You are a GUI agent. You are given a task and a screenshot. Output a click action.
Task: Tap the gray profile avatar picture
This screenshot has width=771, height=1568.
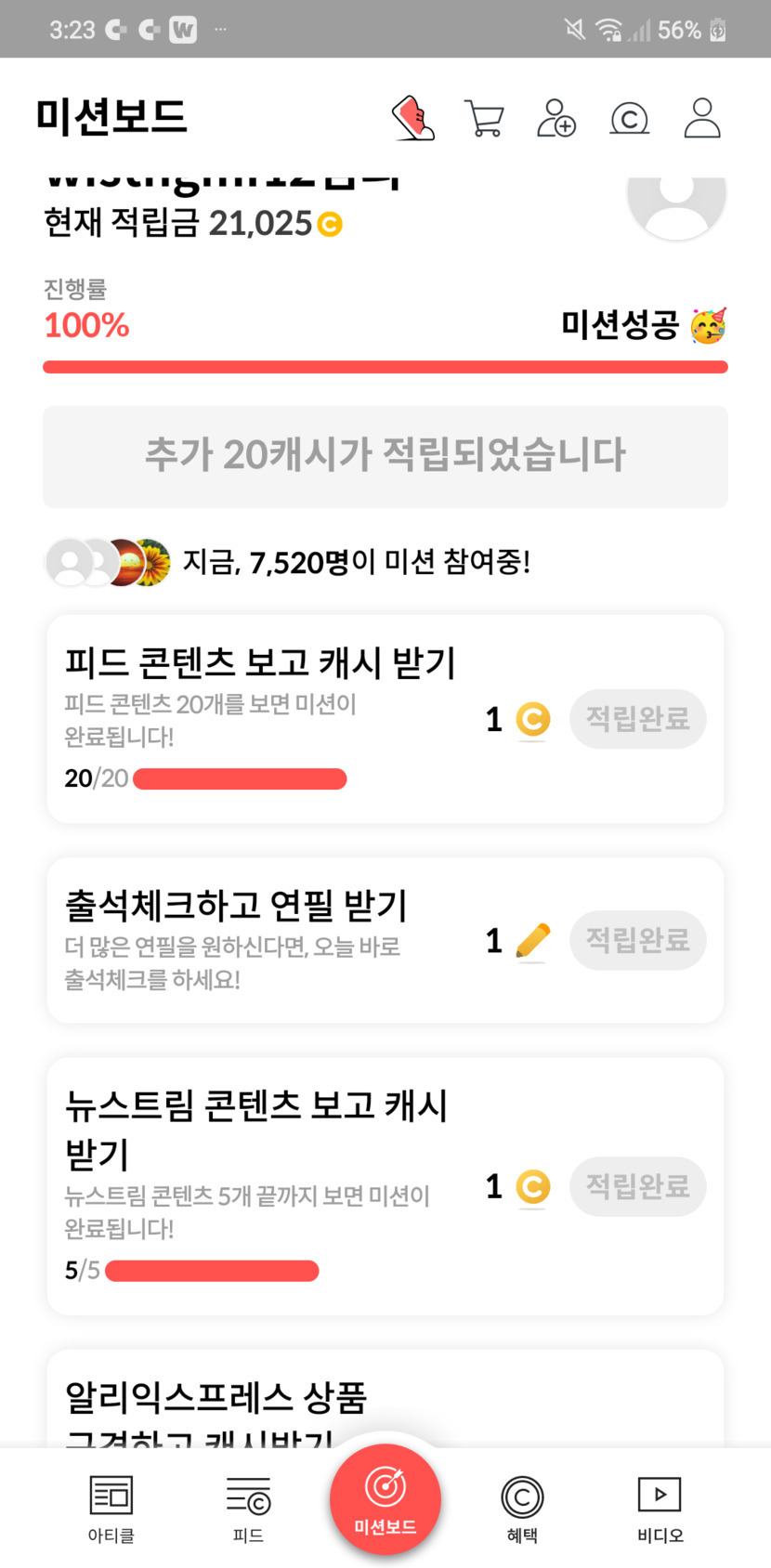coord(676,199)
